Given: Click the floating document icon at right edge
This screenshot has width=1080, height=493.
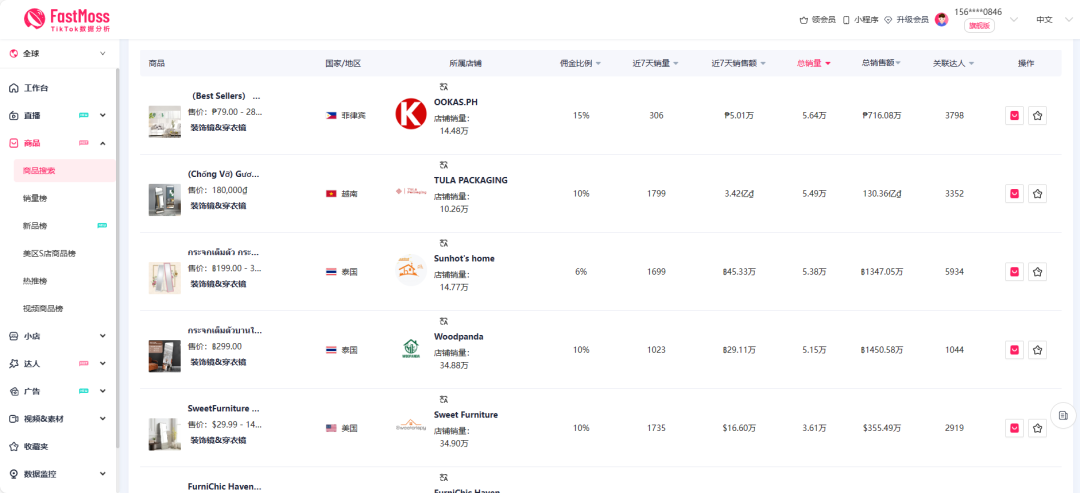Looking at the screenshot, I should coord(1064,415).
